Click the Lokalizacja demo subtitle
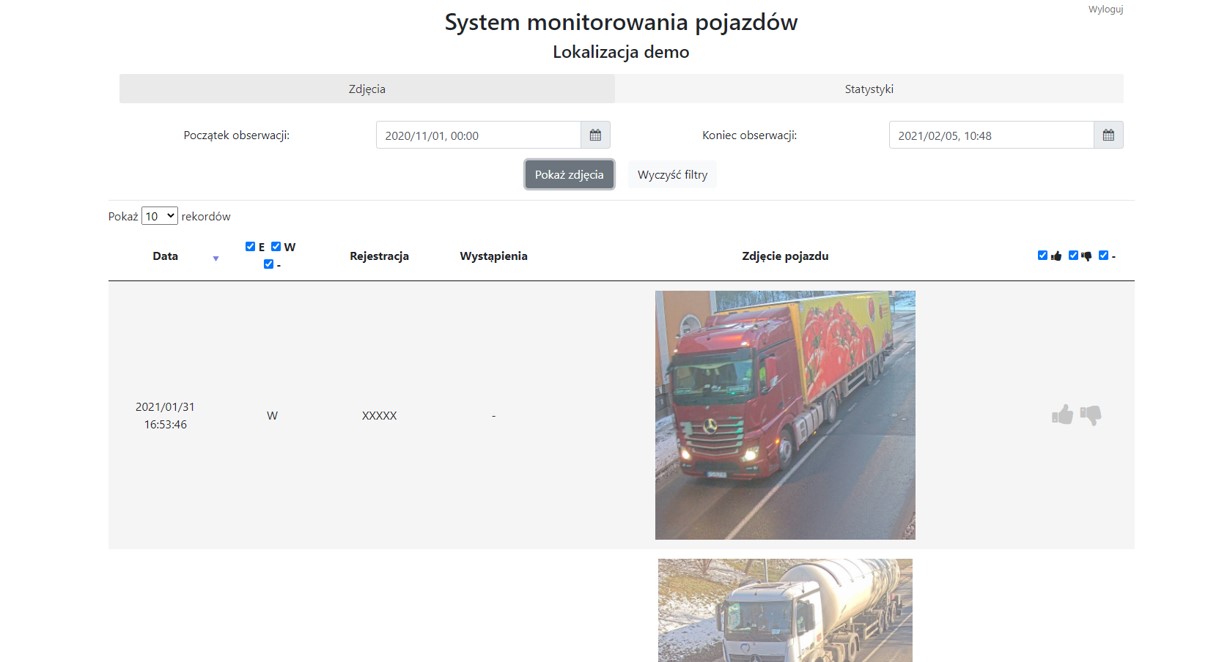The height and width of the screenshot is (662, 1208). [x=621, y=52]
